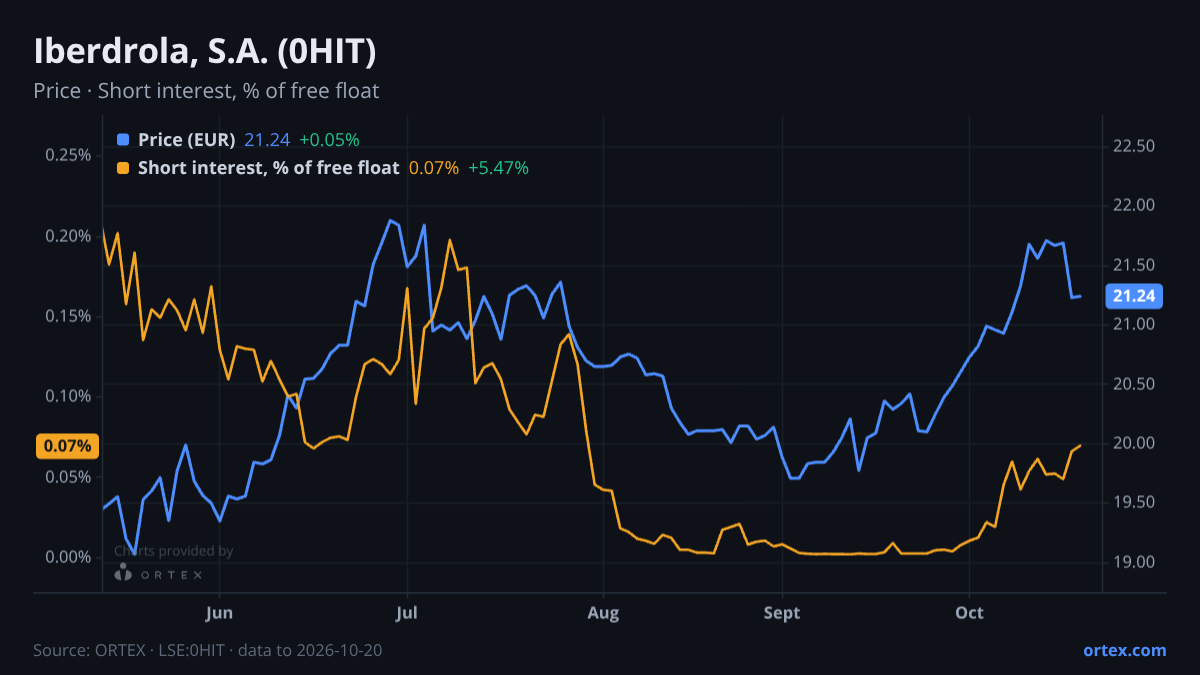Click the orange Short interest legend square
The image size is (1200, 675).
123,168
